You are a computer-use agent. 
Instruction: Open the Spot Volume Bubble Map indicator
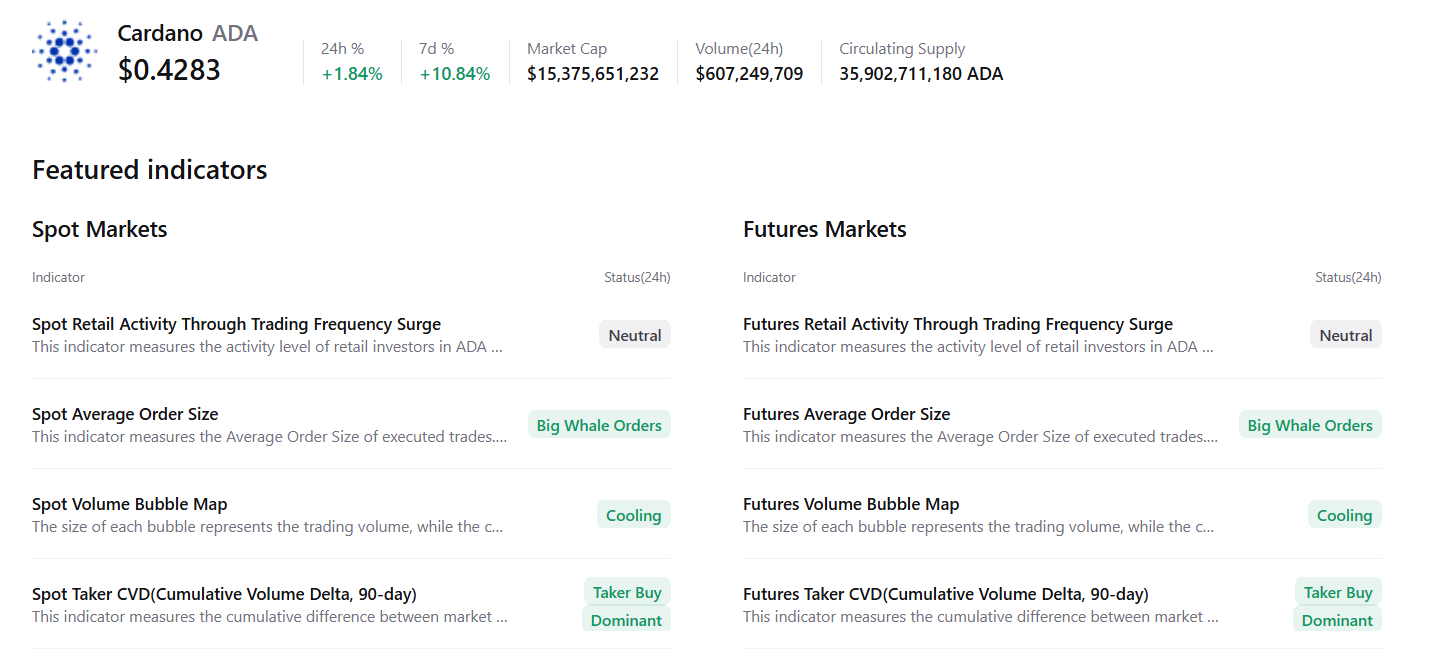(x=129, y=504)
